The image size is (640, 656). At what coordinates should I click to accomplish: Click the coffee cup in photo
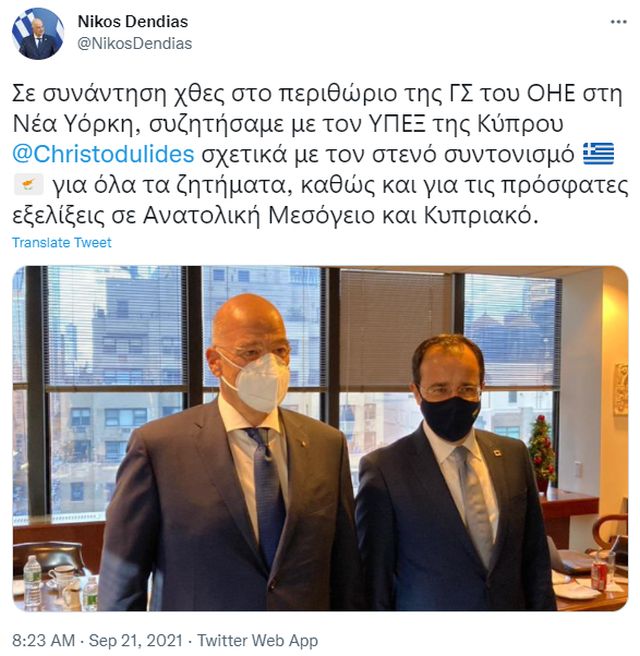pyautogui.click(x=63, y=576)
